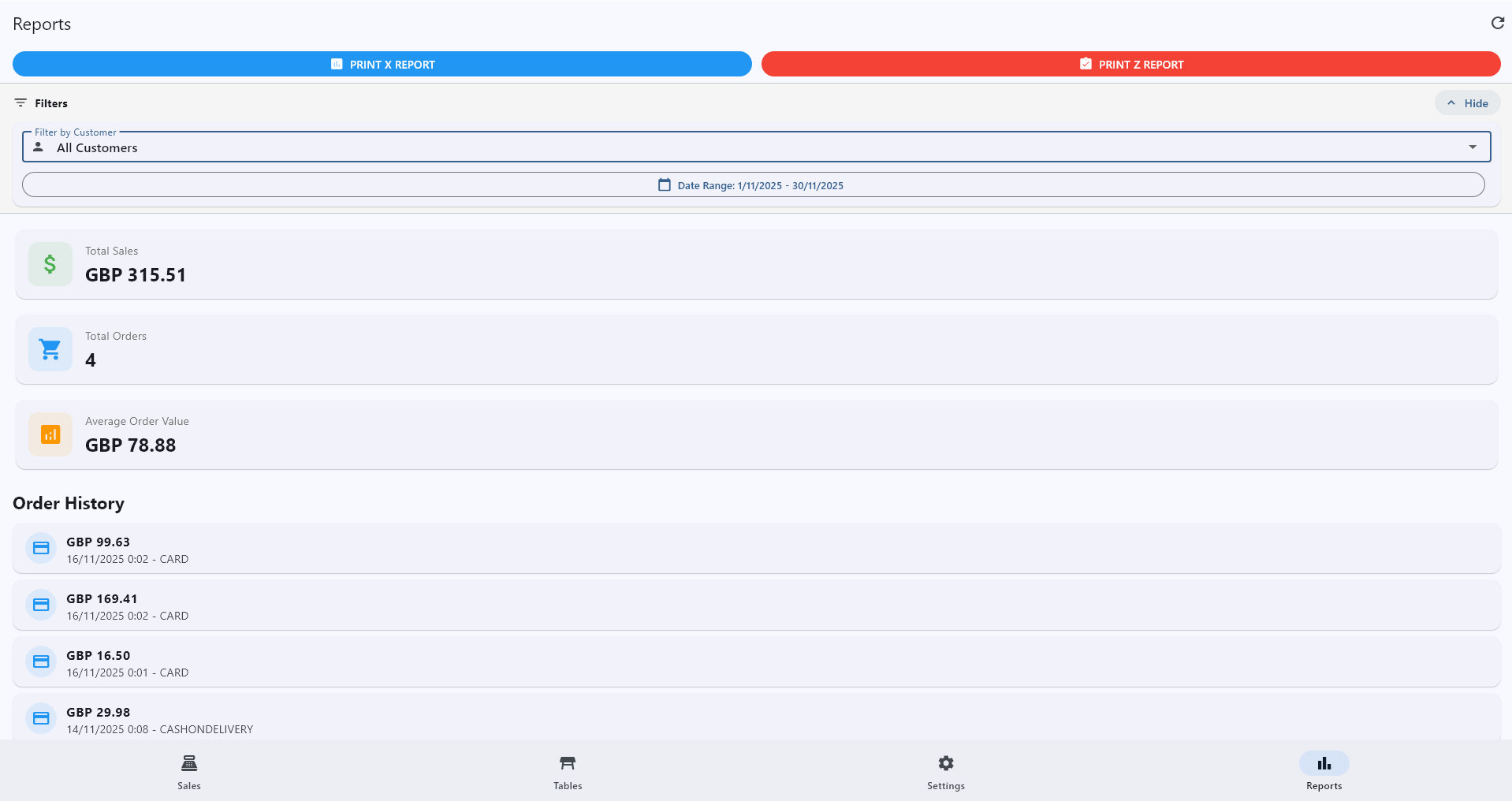
Task: Open the Date Range picker
Action: (753, 185)
